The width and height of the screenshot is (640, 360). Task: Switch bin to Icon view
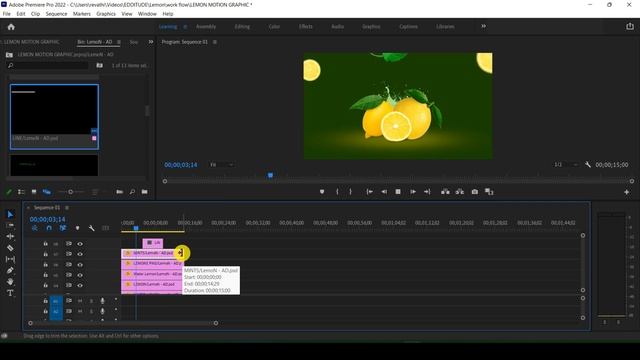point(34,192)
